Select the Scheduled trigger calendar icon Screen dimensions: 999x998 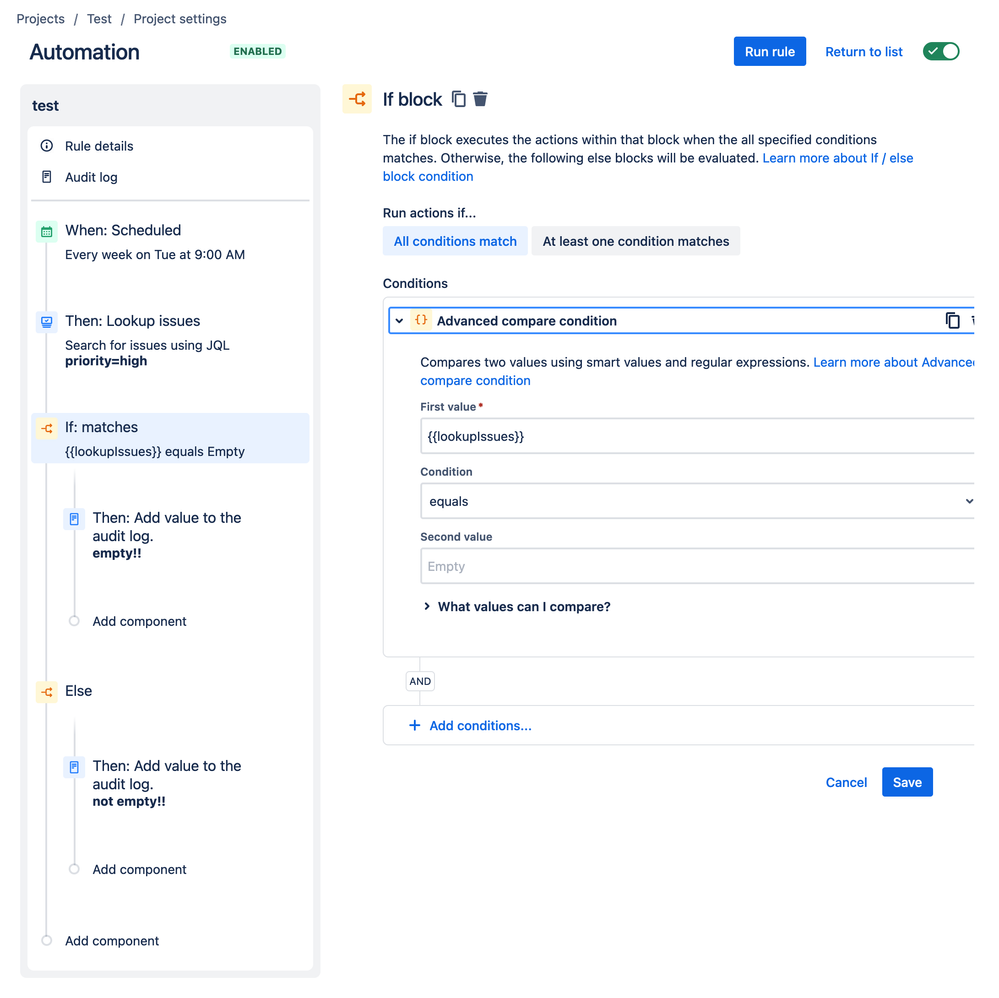pos(46,230)
